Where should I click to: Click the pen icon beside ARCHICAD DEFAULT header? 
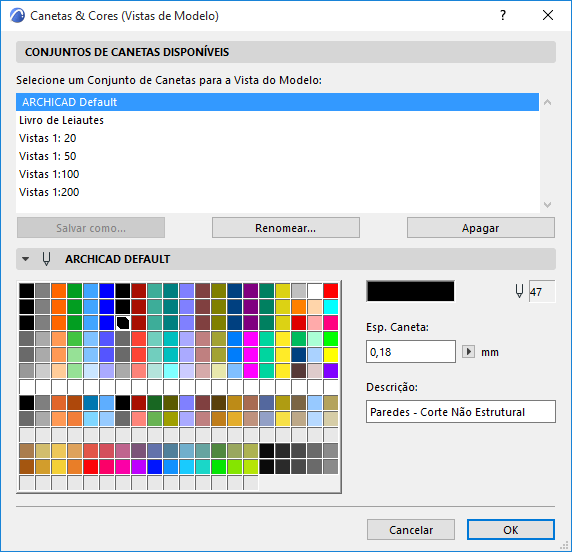(x=46, y=259)
